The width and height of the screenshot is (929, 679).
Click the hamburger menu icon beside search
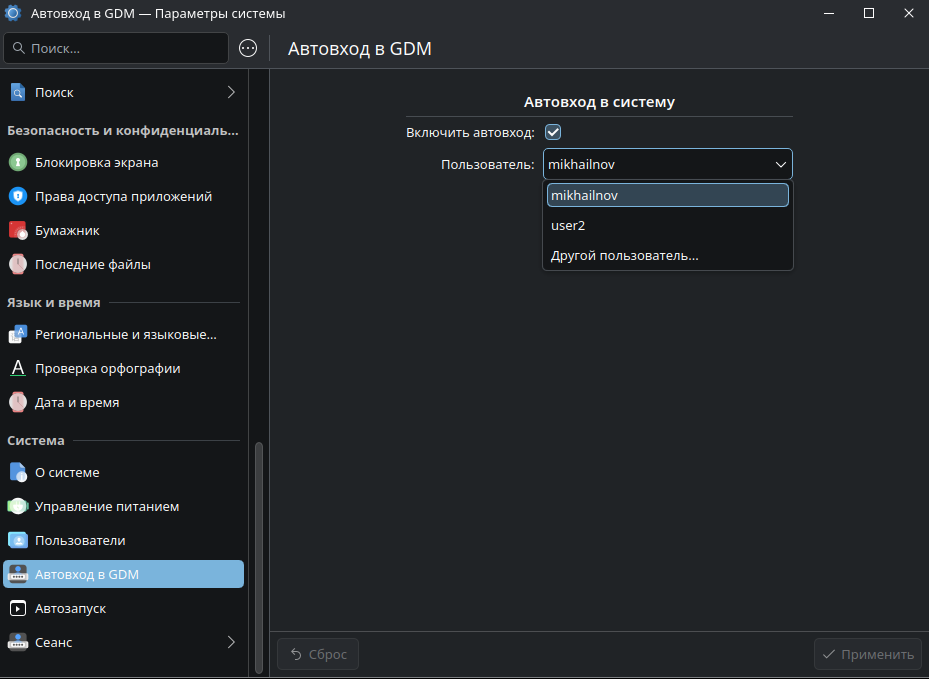click(x=248, y=48)
